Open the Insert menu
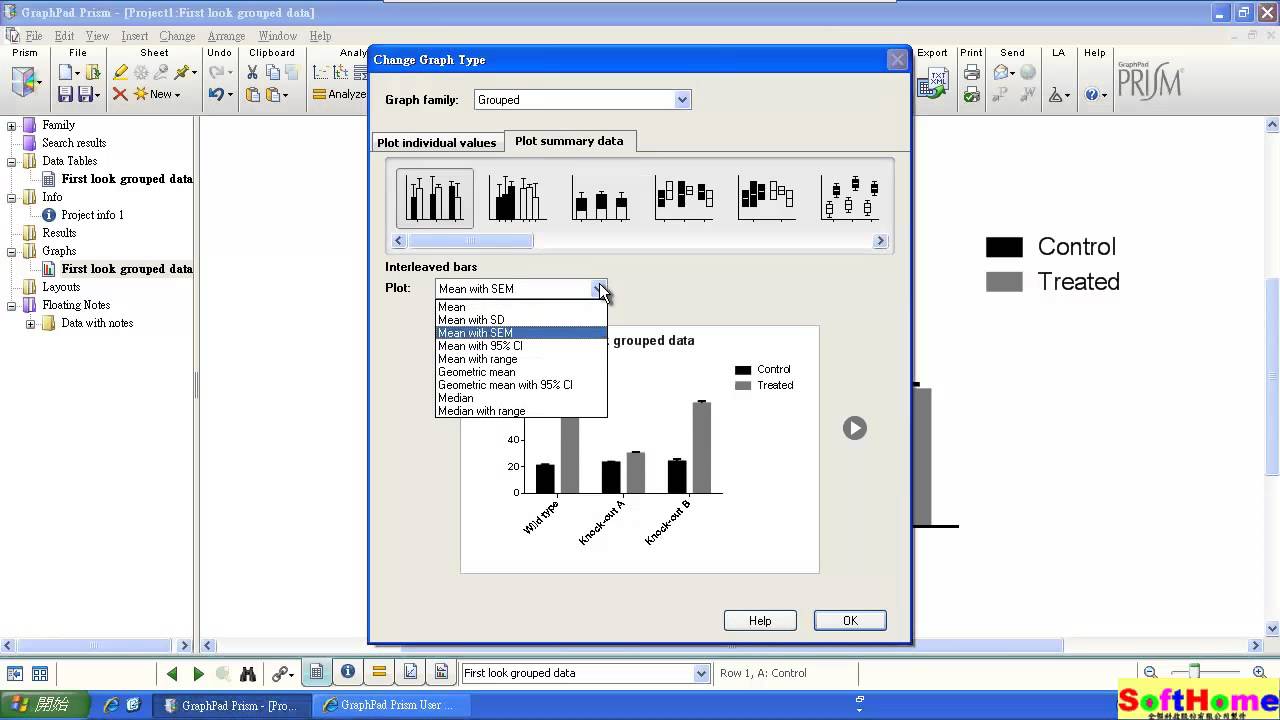 pyautogui.click(x=134, y=36)
